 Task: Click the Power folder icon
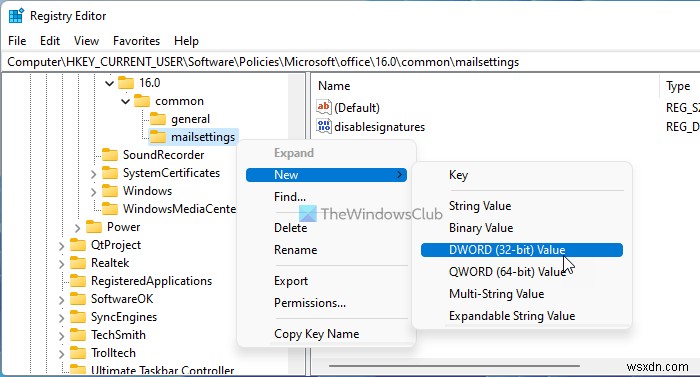pyautogui.click(x=94, y=227)
